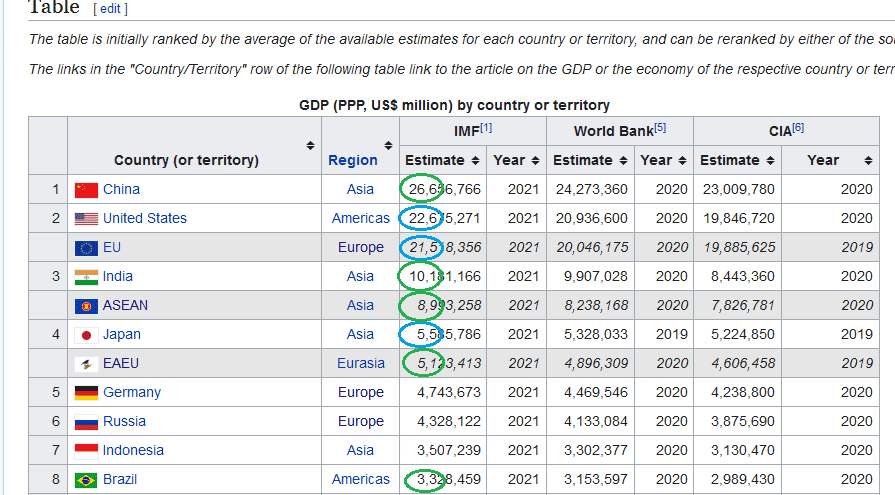Click the Japan flag icon
This screenshot has height=495, width=895.
pyautogui.click(x=86, y=335)
